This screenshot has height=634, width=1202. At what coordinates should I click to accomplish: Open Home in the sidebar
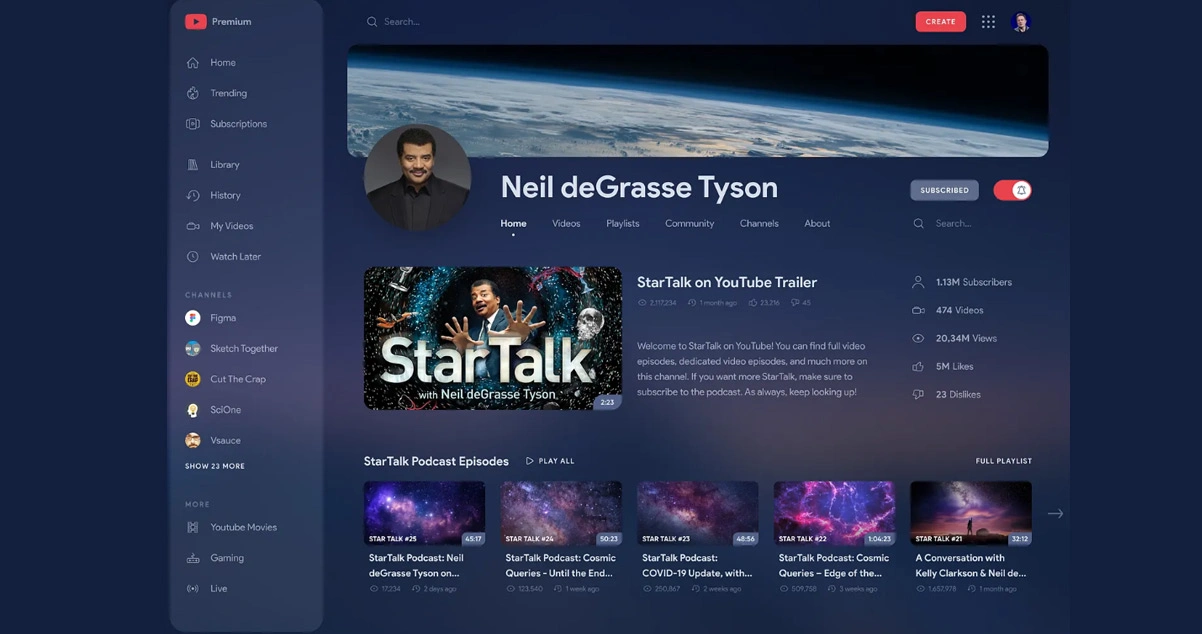[222, 63]
